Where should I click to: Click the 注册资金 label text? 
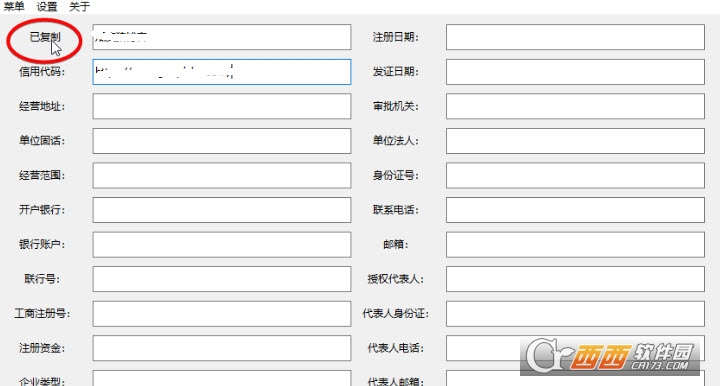coord(42,348)
